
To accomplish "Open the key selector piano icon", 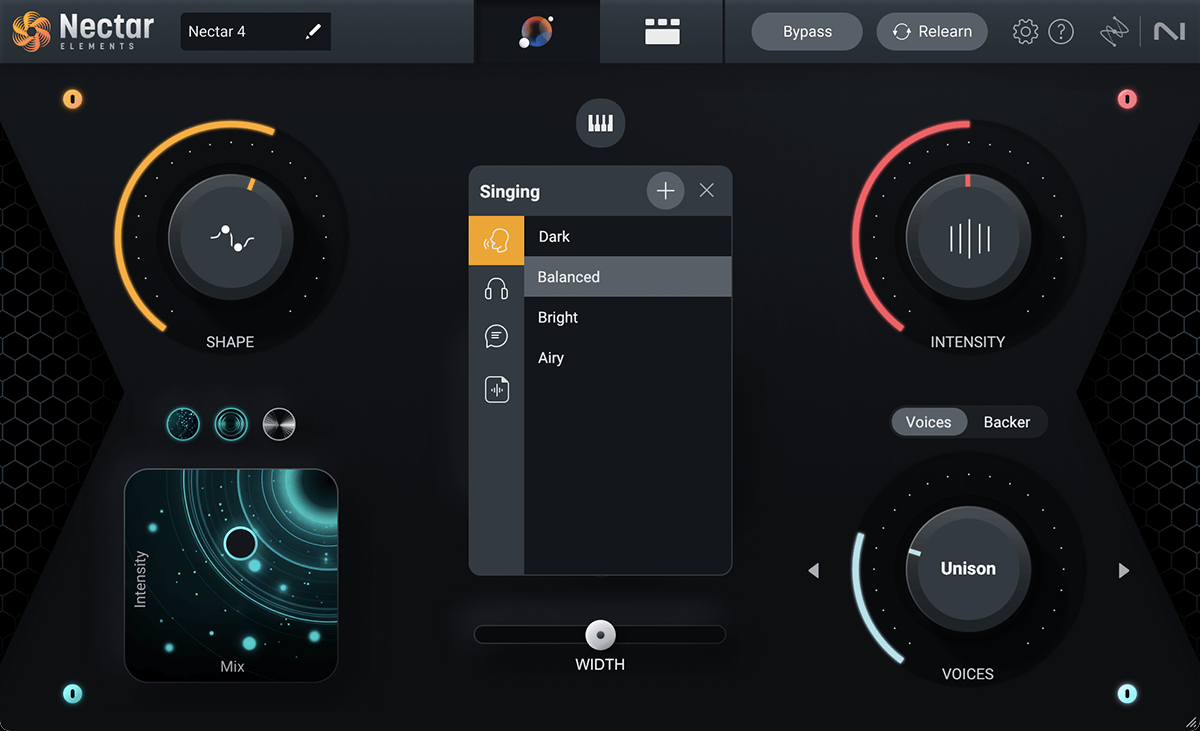I will (600, 123).
